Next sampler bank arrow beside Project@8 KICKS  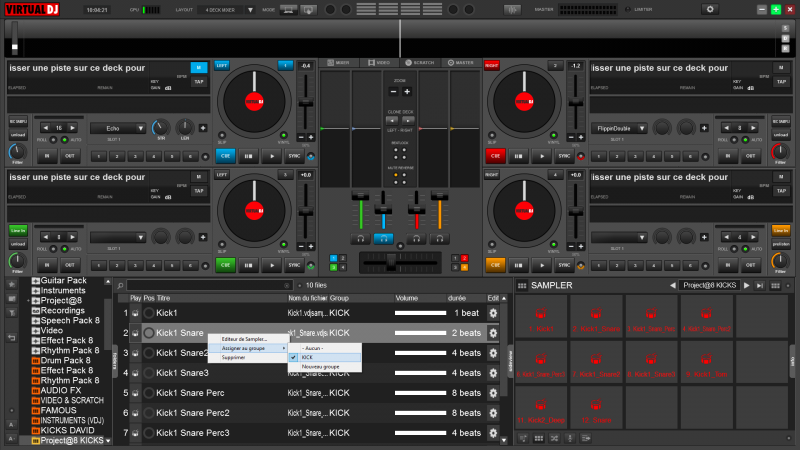(x=747, y=286)
